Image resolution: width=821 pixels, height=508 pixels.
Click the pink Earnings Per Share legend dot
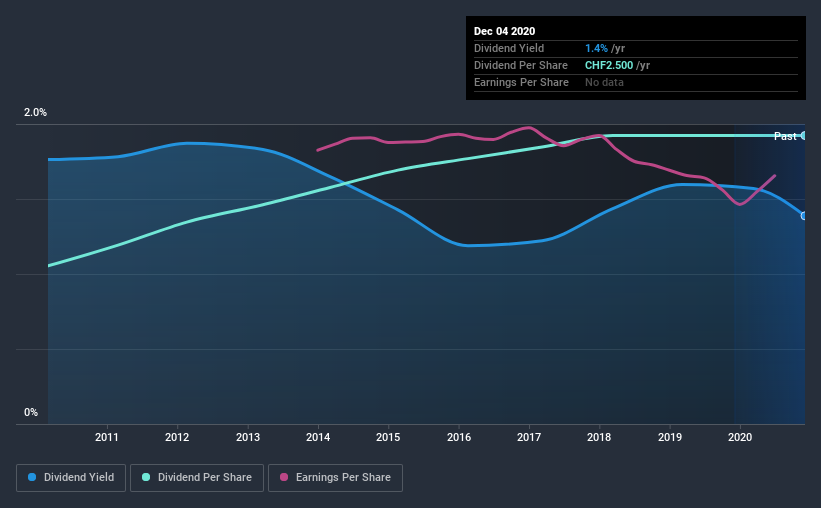[x=284, y=477]
